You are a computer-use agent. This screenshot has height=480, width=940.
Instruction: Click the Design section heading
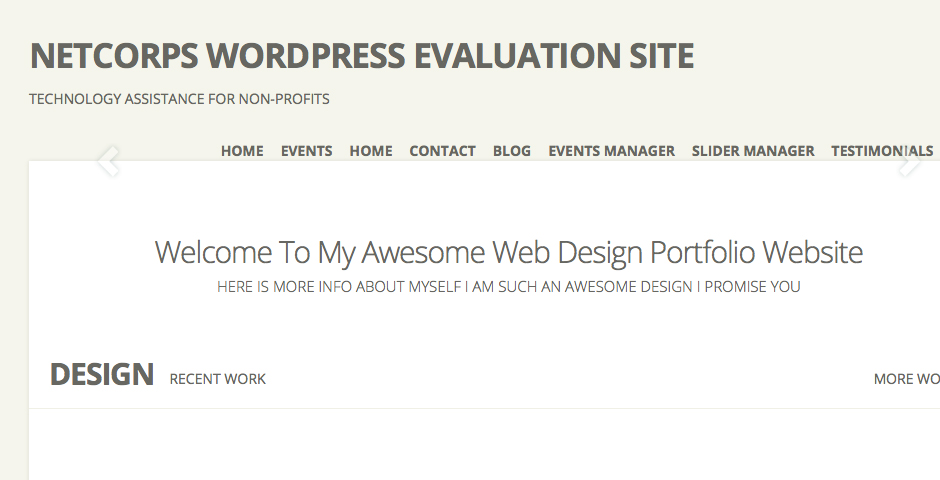click(102, 375)
